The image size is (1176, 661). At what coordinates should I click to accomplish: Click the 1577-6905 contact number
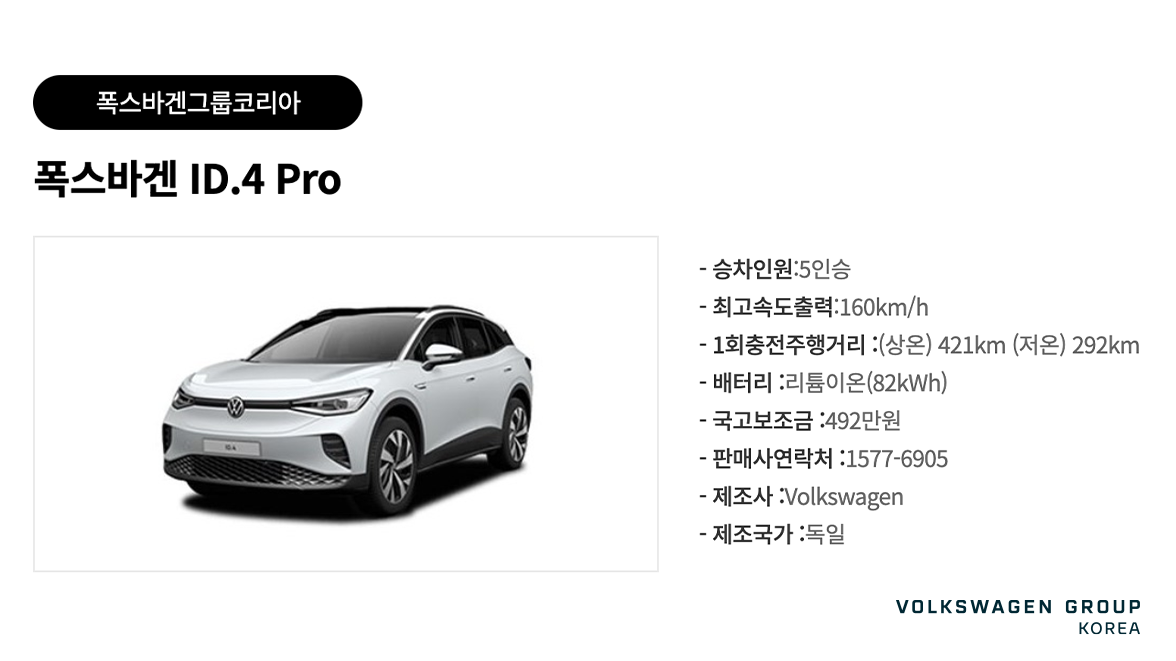897,458
